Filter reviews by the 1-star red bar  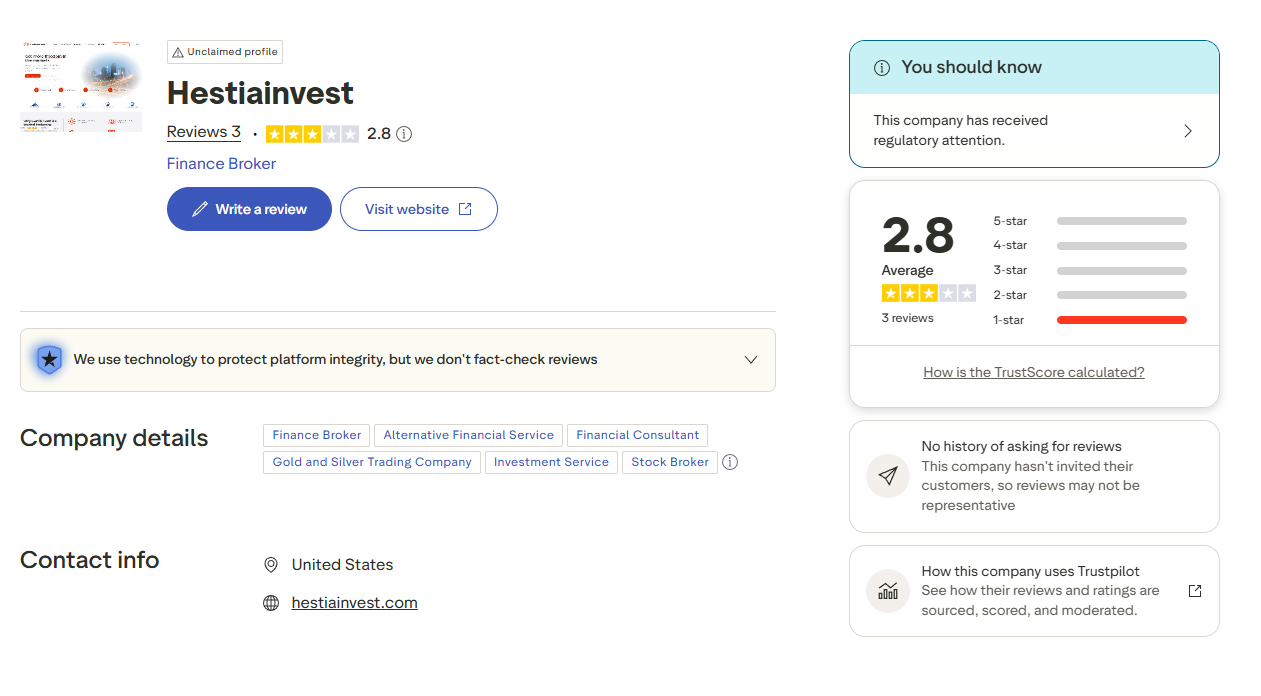(x=1090, y=320)
